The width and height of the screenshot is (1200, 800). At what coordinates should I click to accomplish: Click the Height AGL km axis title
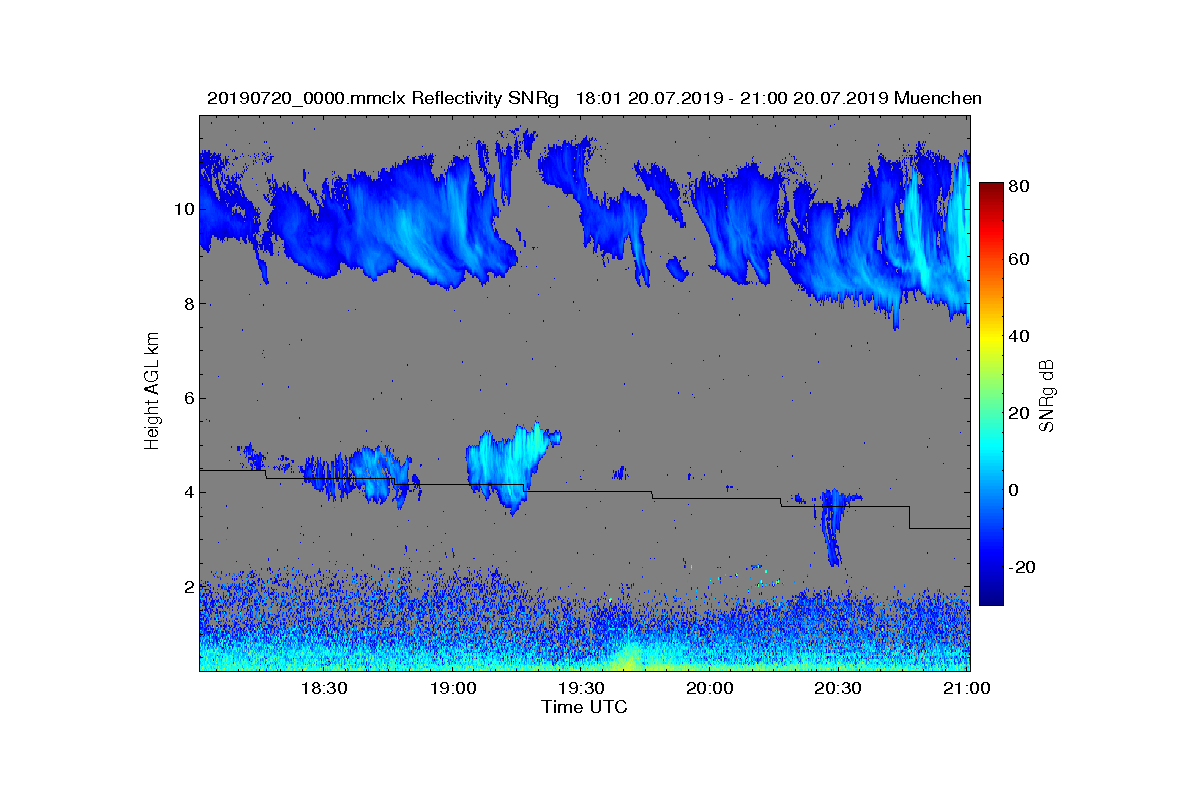152,392
